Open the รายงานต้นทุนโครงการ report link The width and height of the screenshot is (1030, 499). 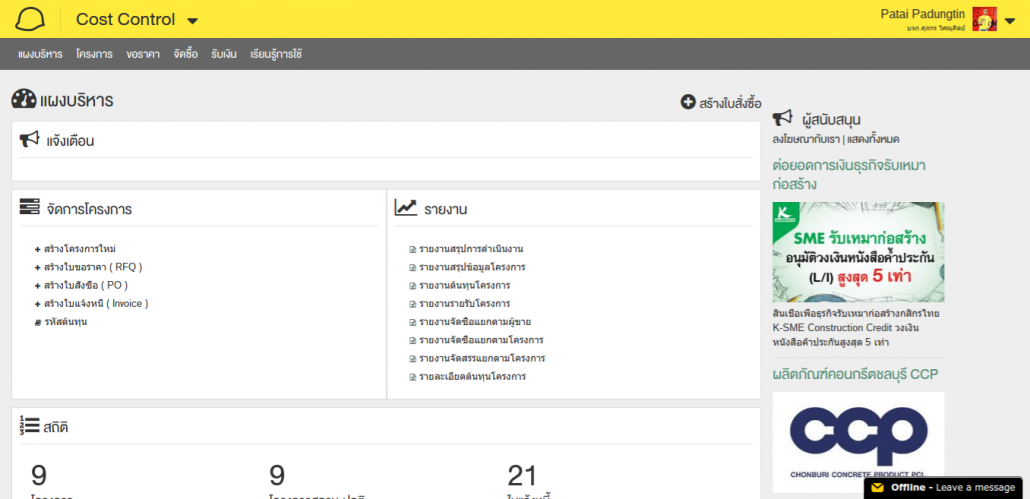[x=472, y=285]
